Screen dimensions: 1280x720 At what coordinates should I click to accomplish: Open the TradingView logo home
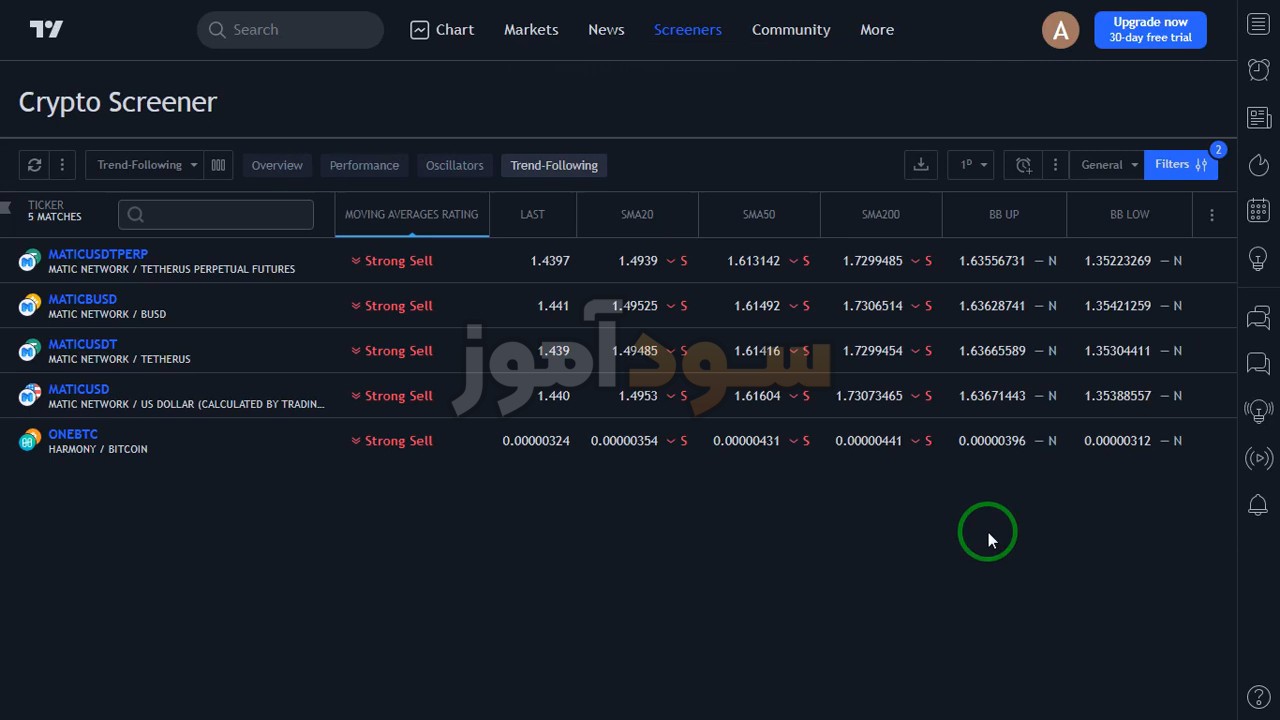point(46,30)
